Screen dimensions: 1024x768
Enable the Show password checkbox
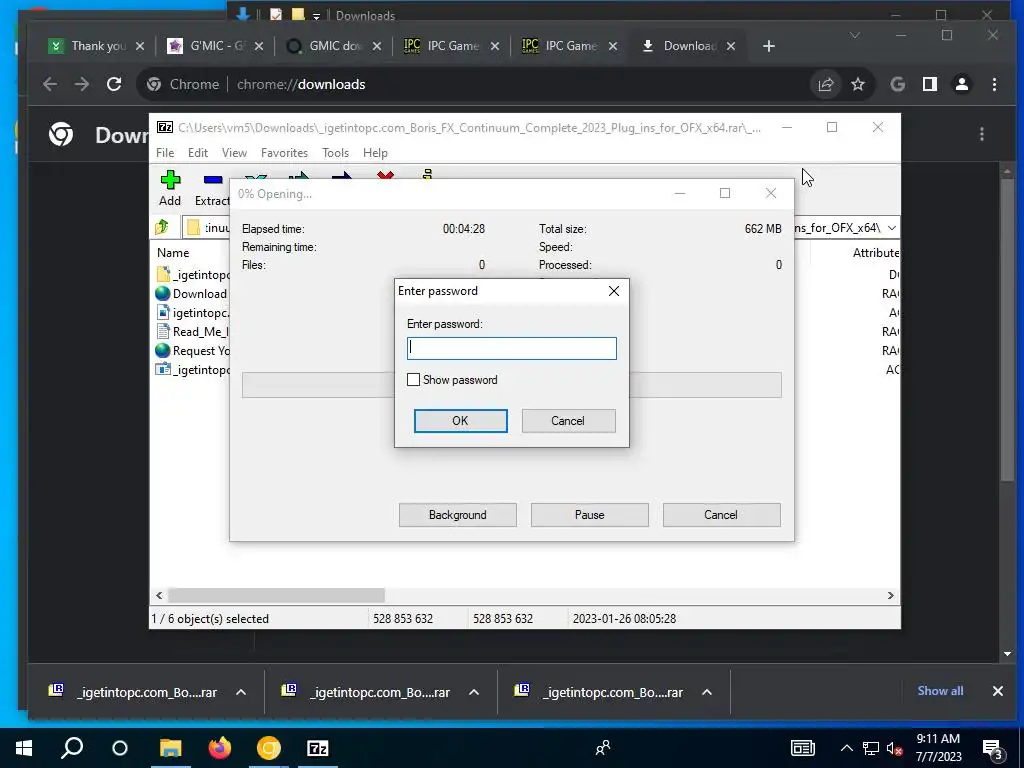(x=413, y=379)
